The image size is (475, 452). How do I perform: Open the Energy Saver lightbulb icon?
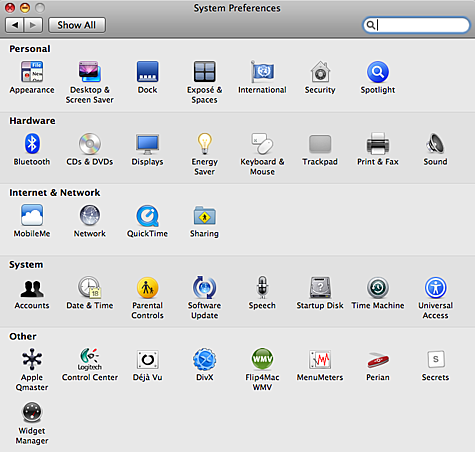(x=205, y=144)
